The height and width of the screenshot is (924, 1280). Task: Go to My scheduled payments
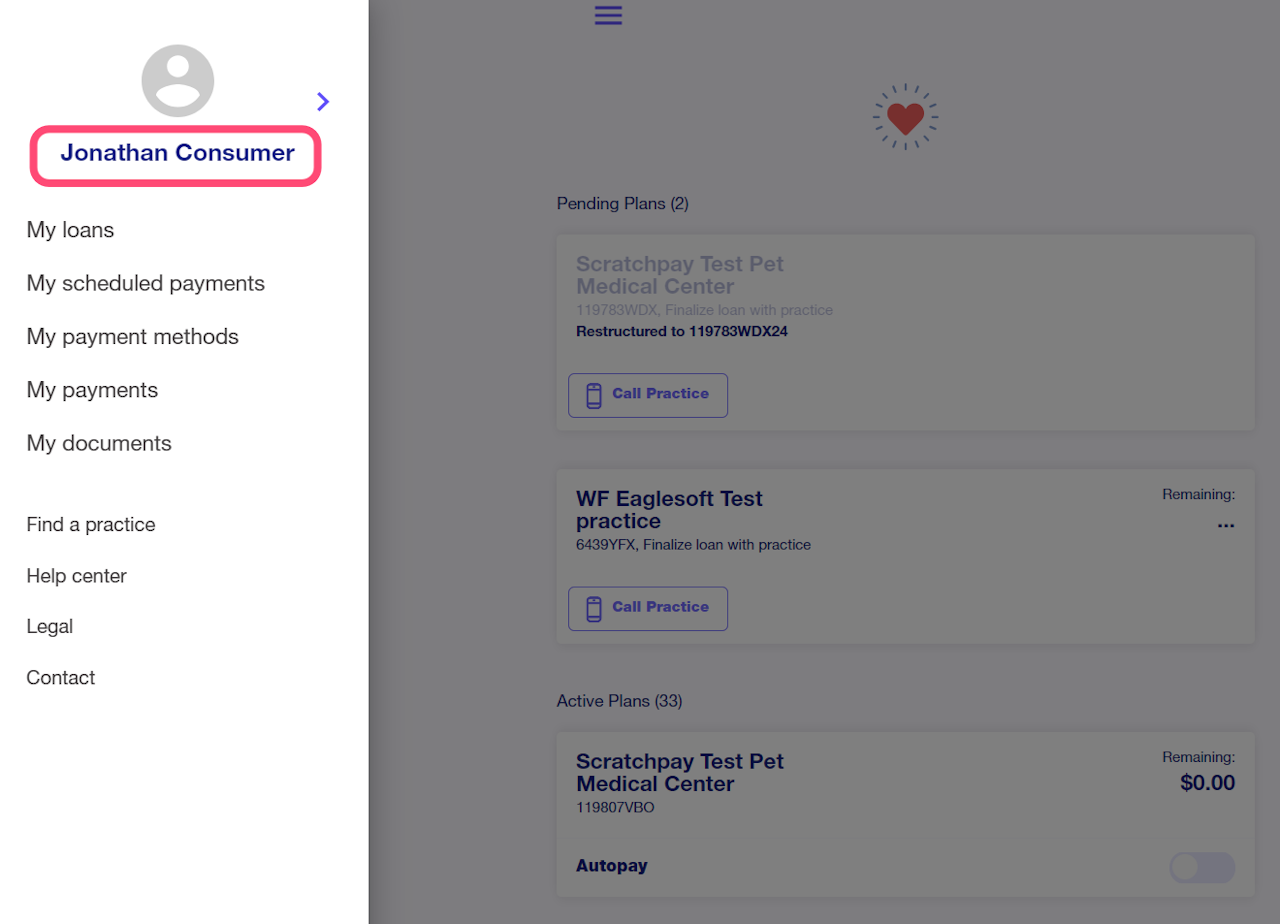click(146, 283)
